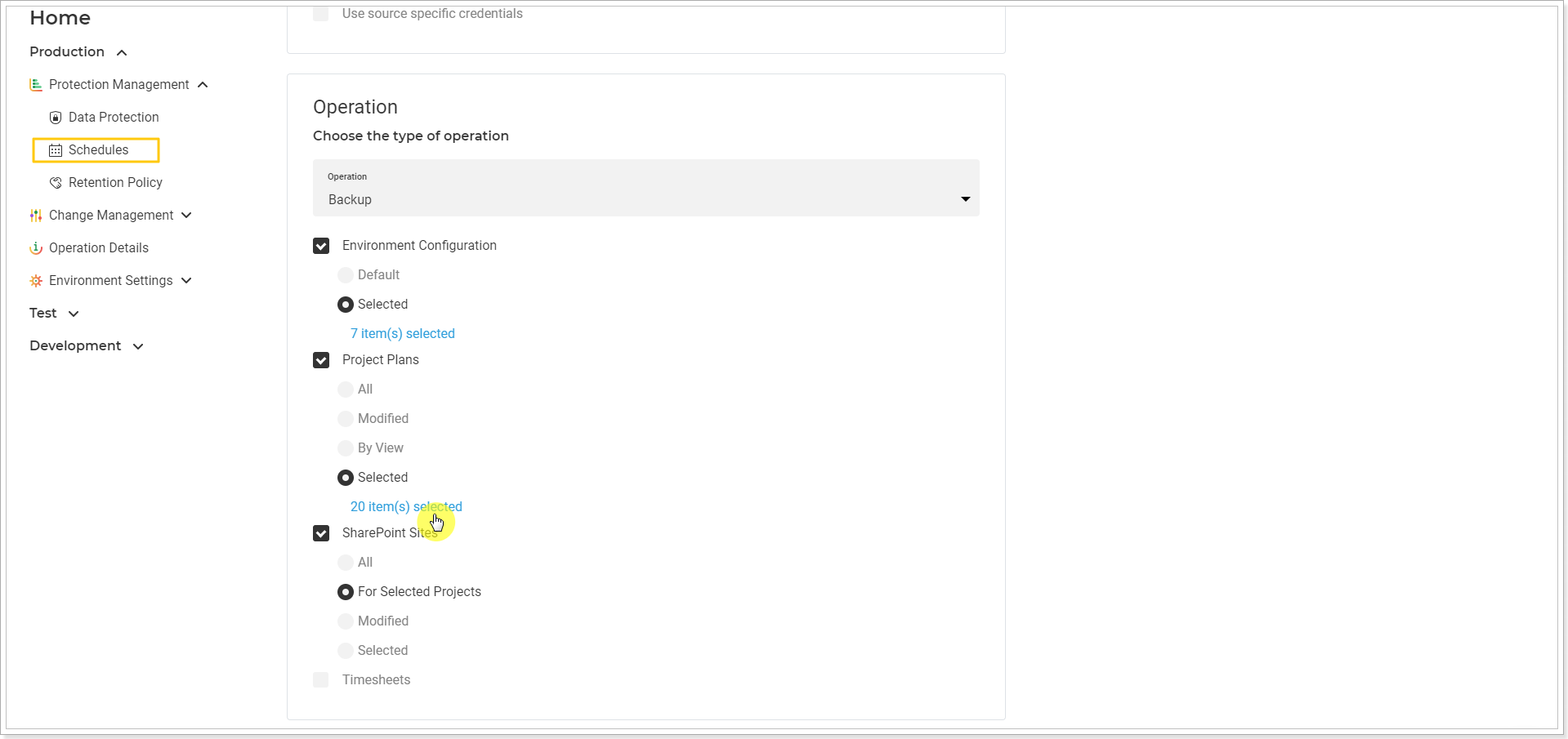Open Data Protection menu item

pos(114,118)
